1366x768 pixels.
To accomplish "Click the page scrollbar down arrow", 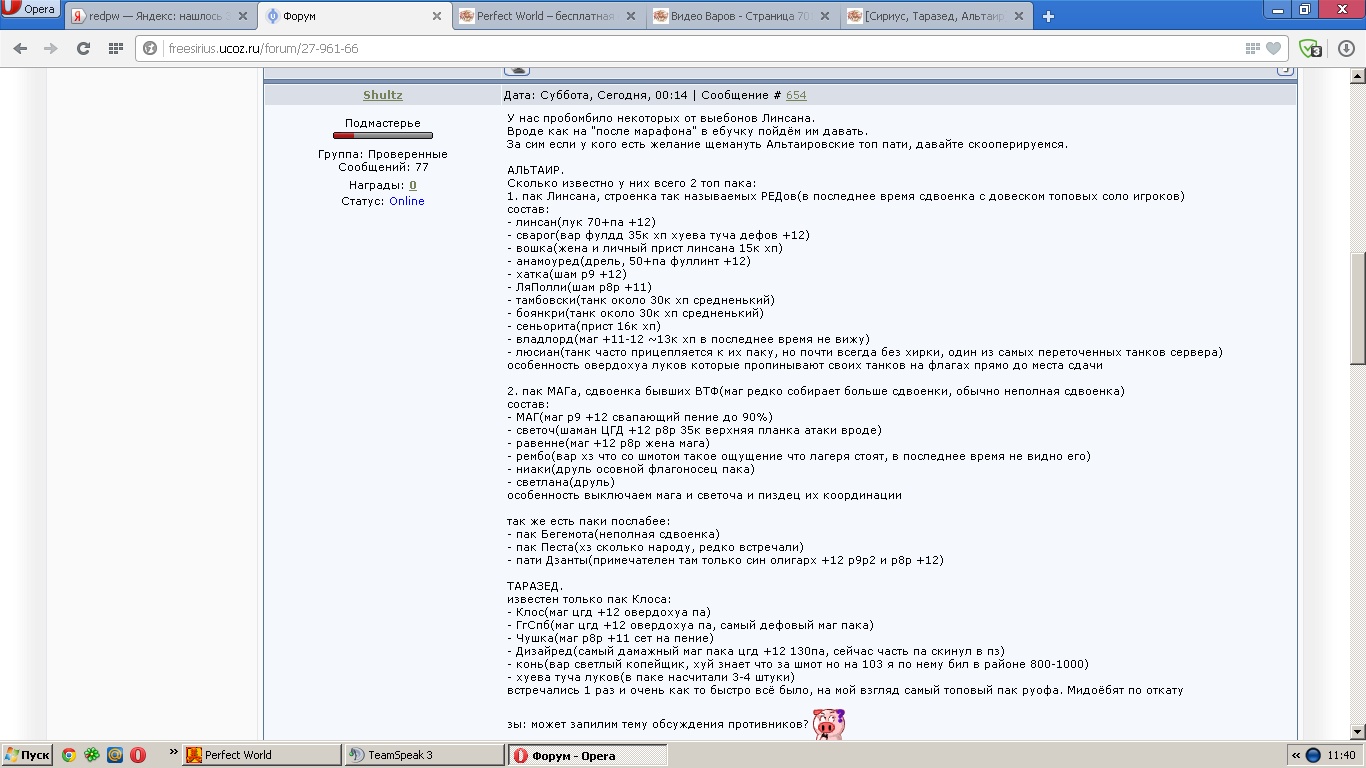I will (x=1357, y=732).
